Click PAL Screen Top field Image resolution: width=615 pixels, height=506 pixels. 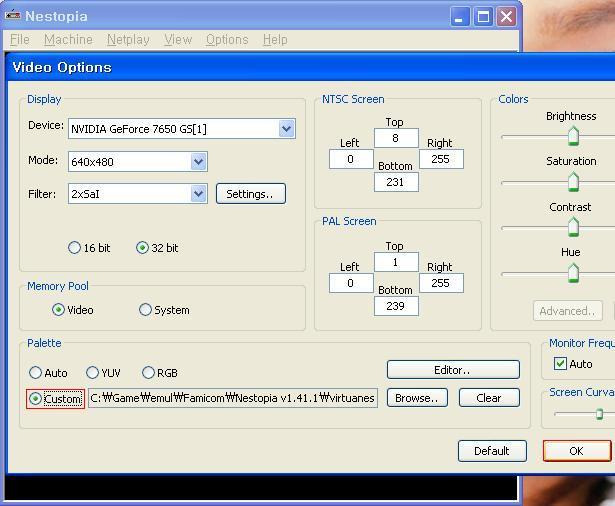tap(396, 262)
